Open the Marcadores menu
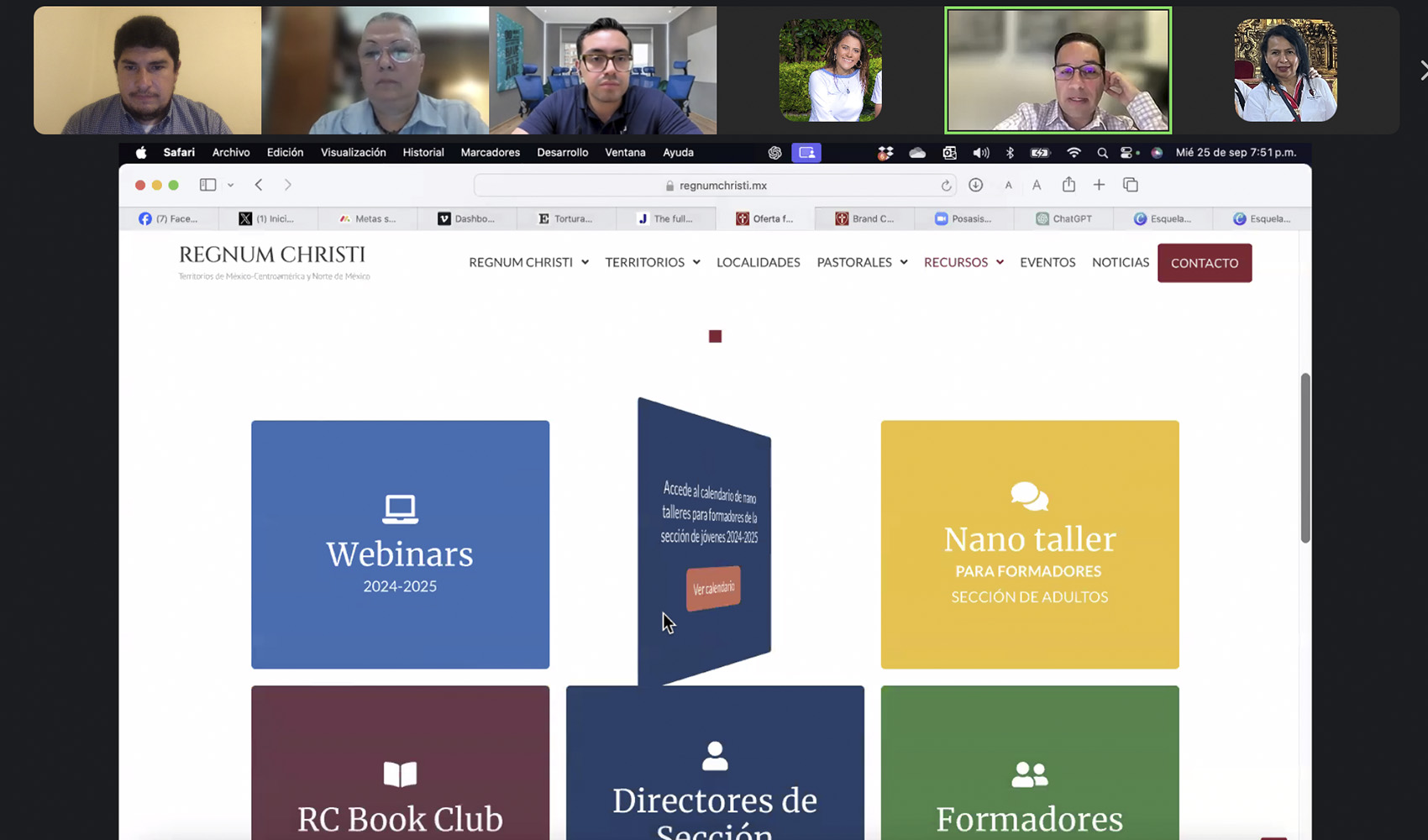Viewport: 1428px width, 840px height. pyautogui.click(x=490, y=152)
